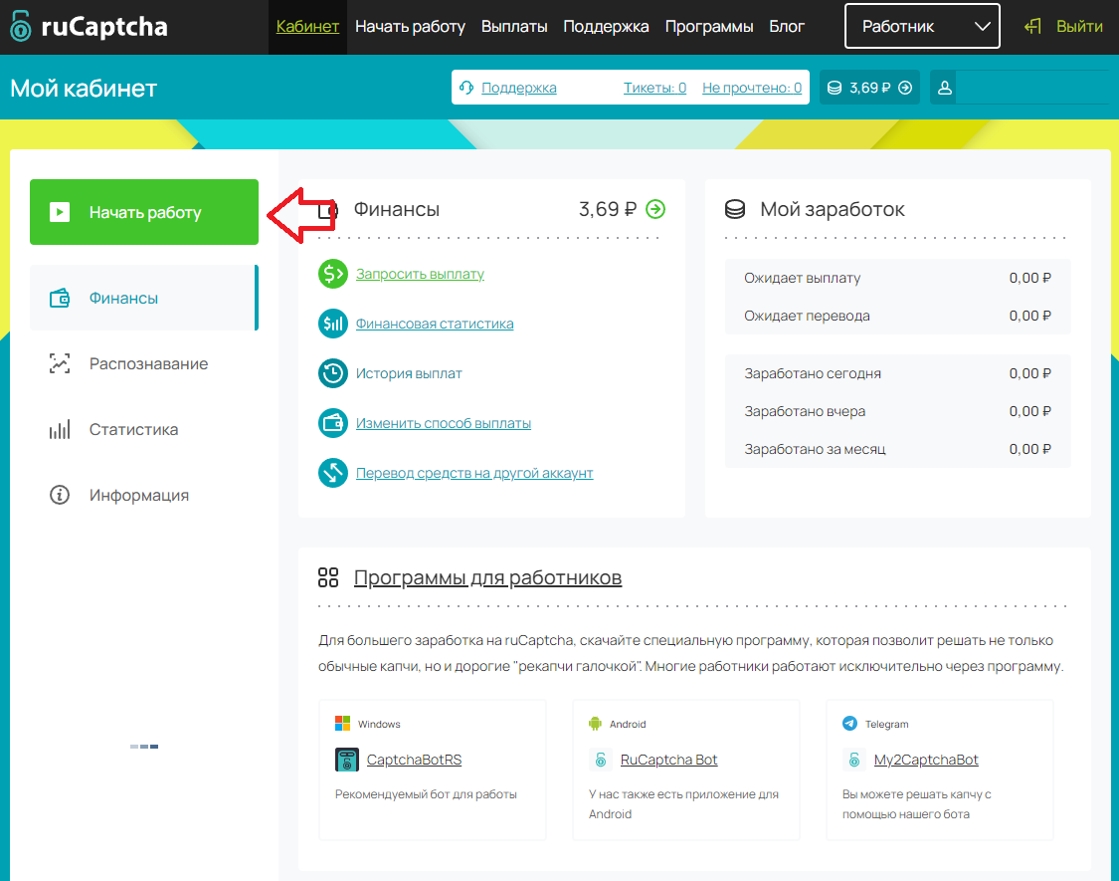This screenshot has height=881, width=1119.
Task: Click the four-squares programs grid icon
Action: pos(328,577)
